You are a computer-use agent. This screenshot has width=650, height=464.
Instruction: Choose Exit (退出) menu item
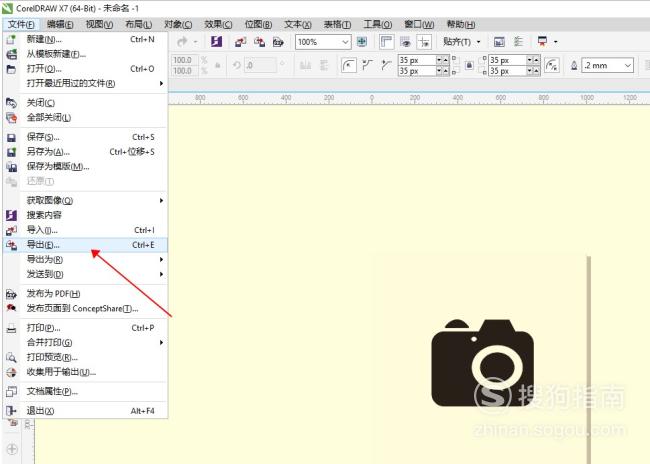[85, 411]
